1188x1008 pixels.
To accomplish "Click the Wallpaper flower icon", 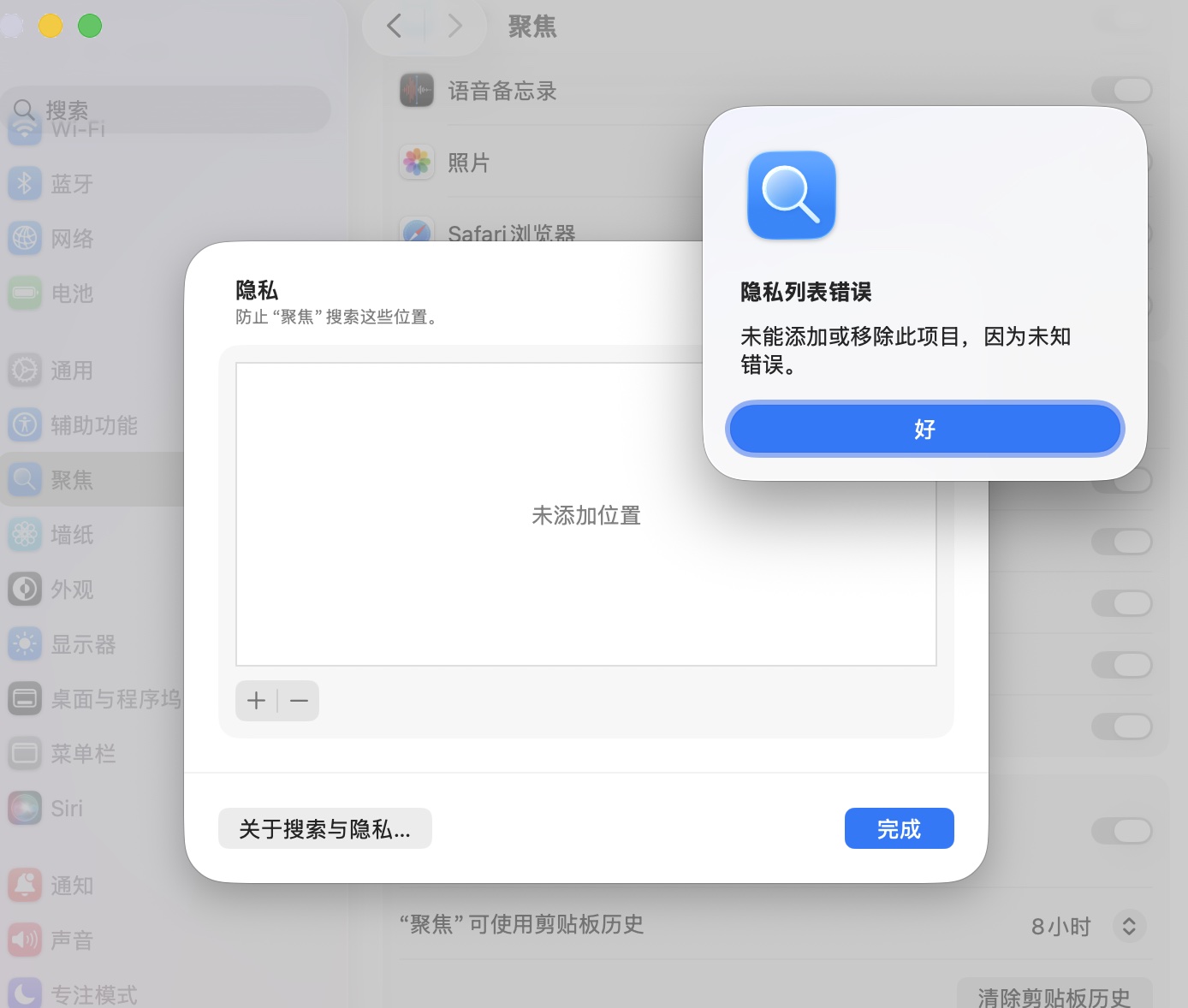I will coord(25,534).
